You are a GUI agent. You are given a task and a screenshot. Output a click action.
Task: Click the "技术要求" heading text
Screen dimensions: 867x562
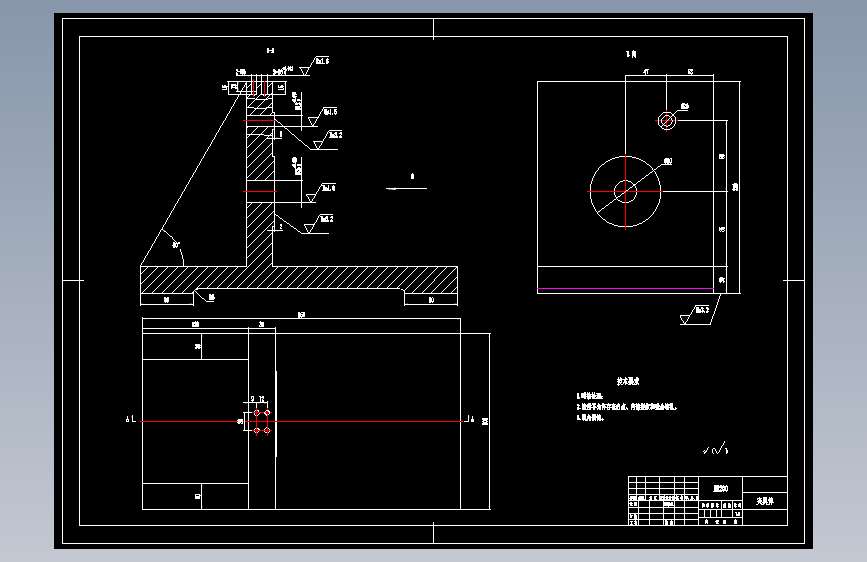[628, 381]
